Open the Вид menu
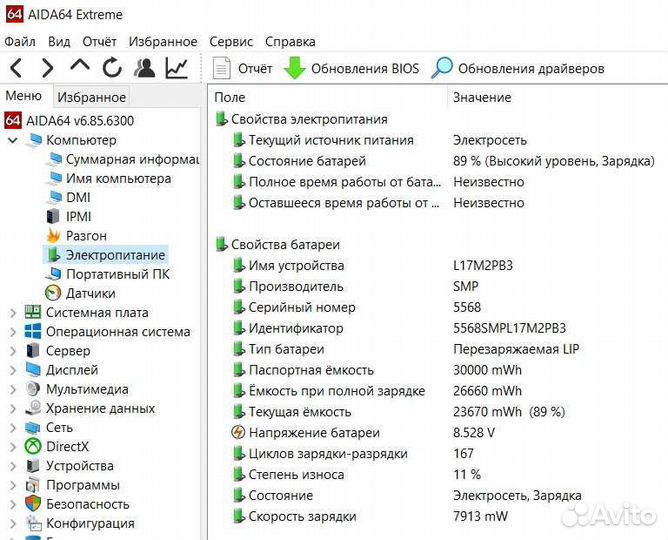668x540 pixels. point(59,42)
